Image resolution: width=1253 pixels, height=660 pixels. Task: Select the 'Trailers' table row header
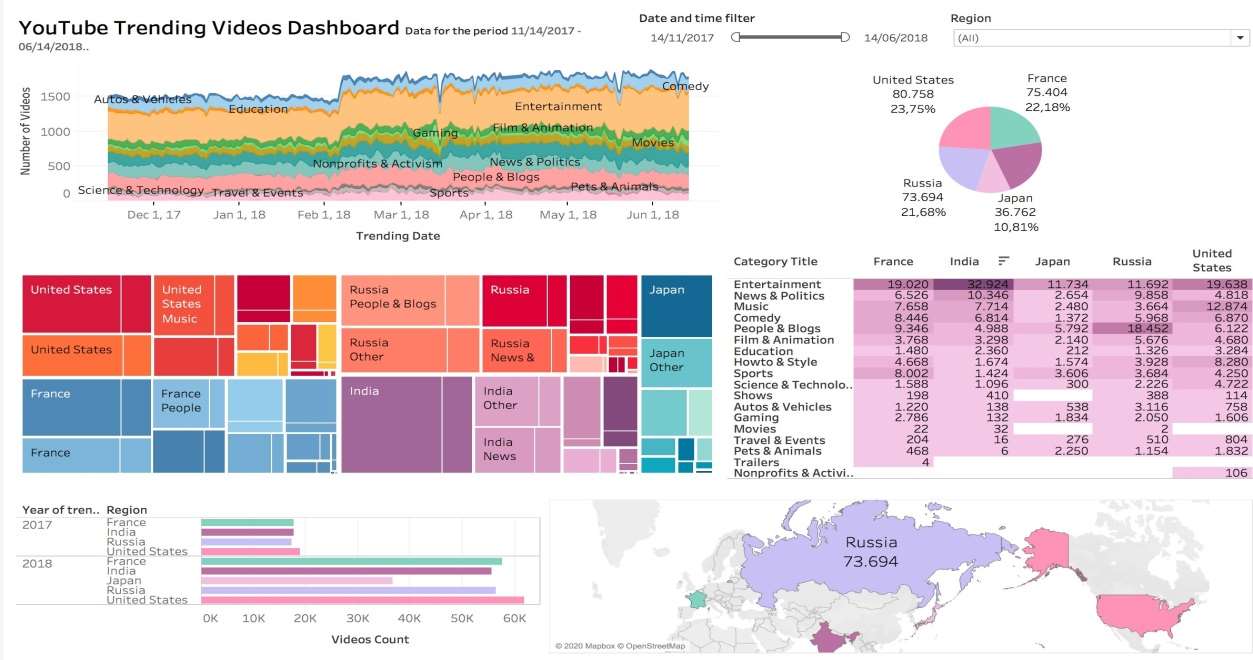(x=755, y=462)
